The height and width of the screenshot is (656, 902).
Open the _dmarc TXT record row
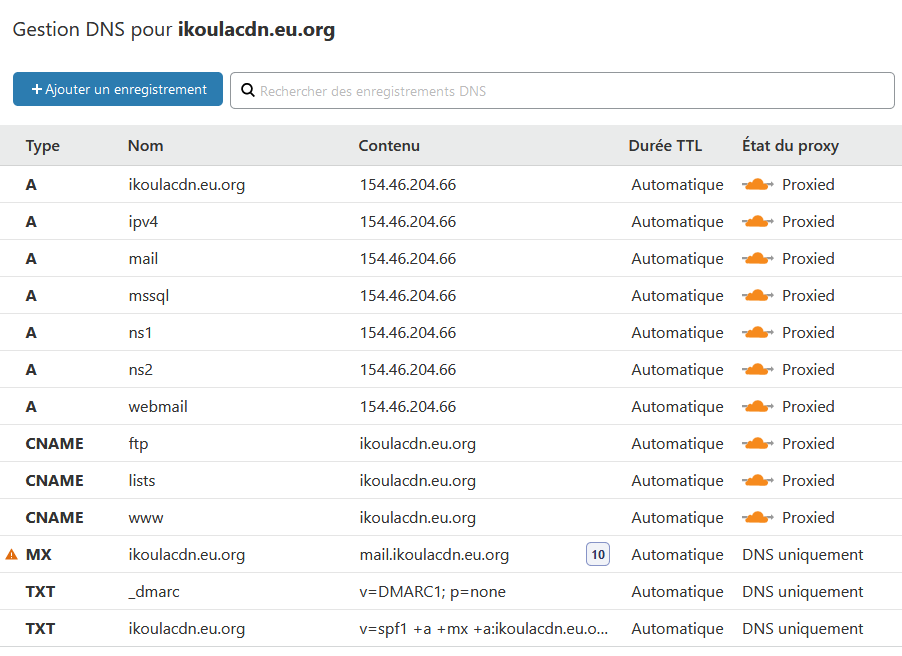pyautogui.click(x=451, y=592)
